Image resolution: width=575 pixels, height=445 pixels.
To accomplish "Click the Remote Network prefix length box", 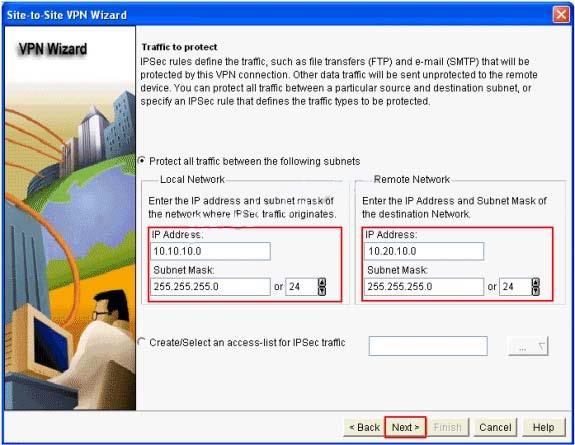I will pos(516,287).
